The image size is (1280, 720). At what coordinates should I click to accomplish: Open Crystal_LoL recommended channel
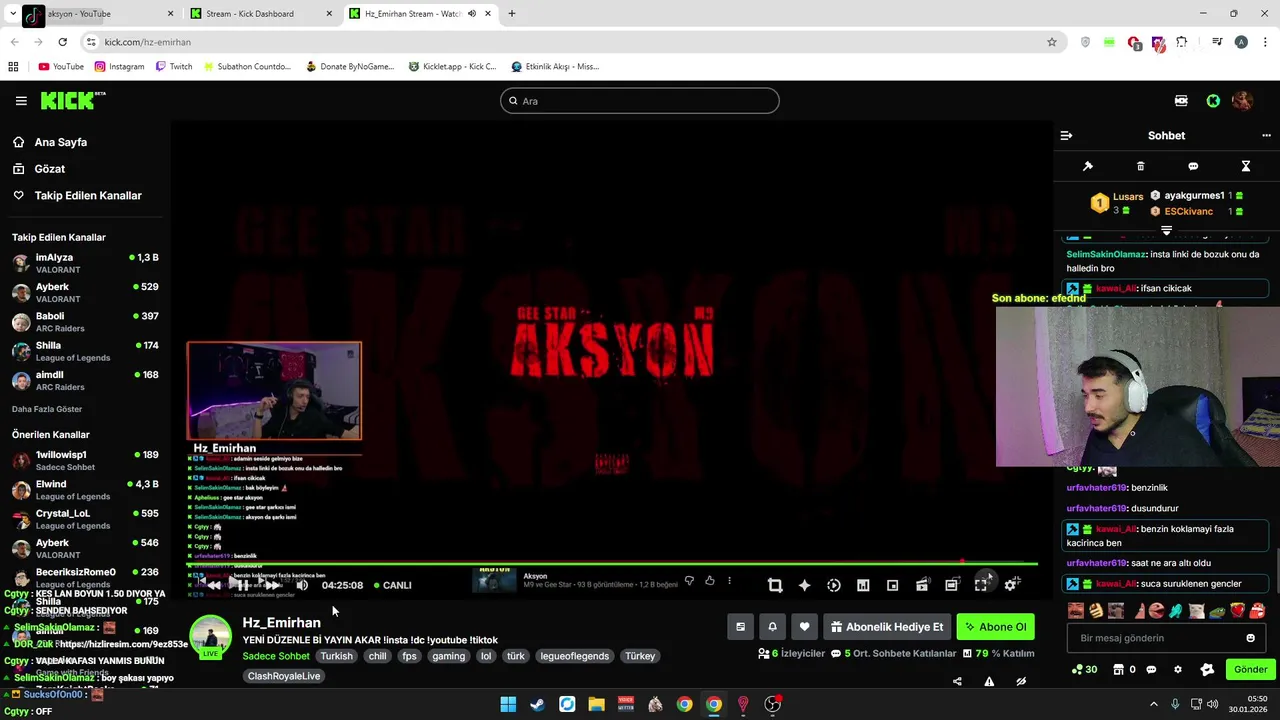(x=85, y=519)
